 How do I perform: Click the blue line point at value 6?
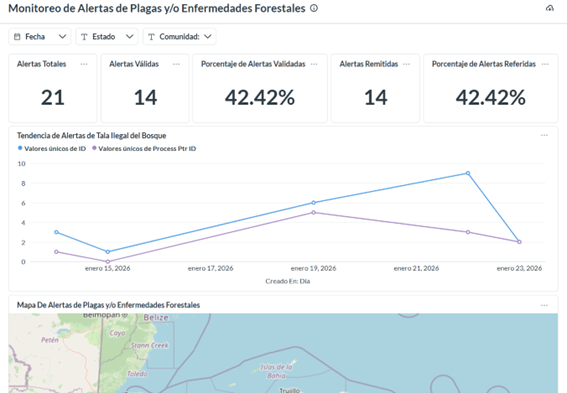[x=314, y=203]
